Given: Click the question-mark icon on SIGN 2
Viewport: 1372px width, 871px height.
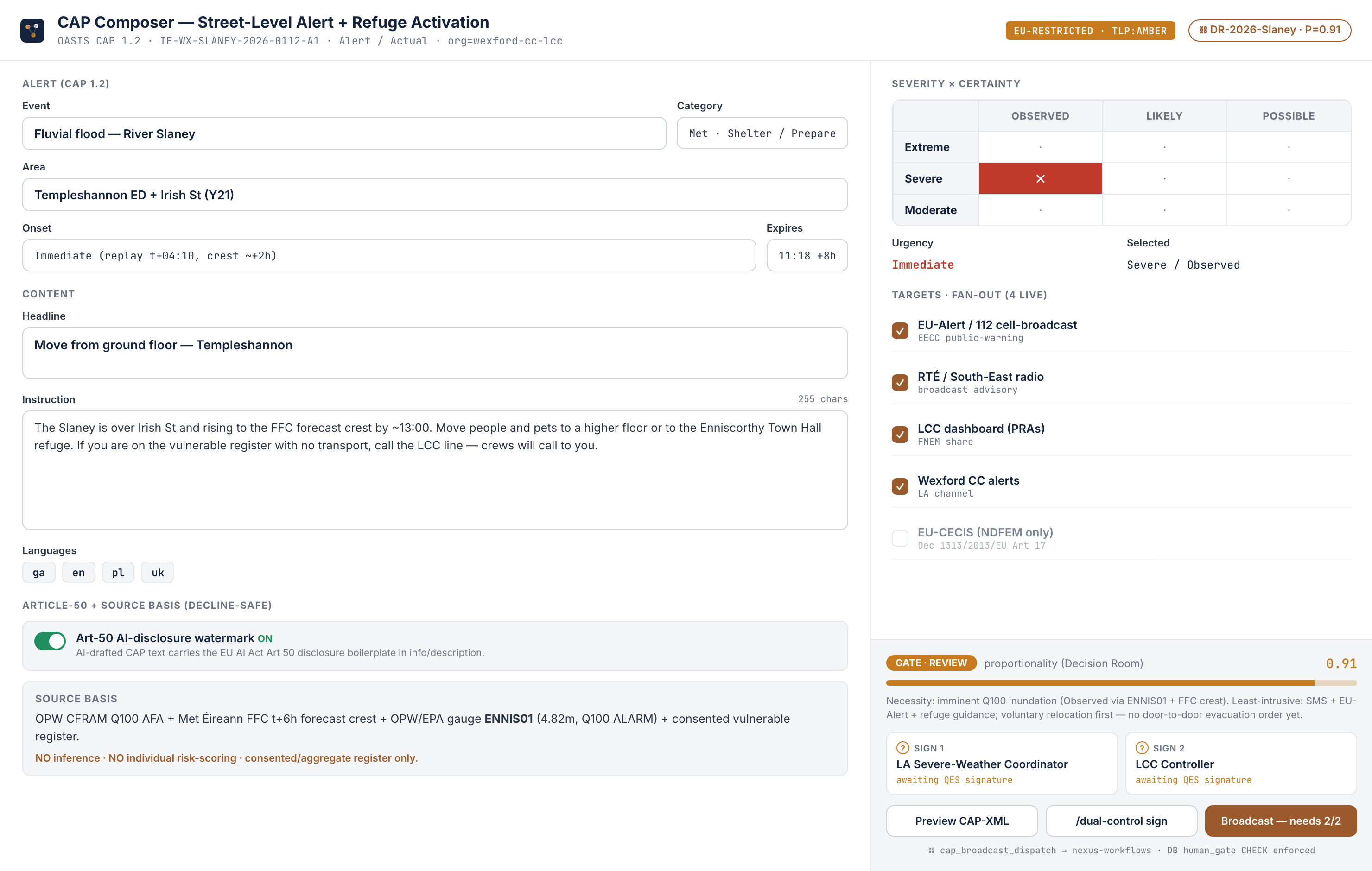Looking at the screenshot, I should tap(1142, 748).
